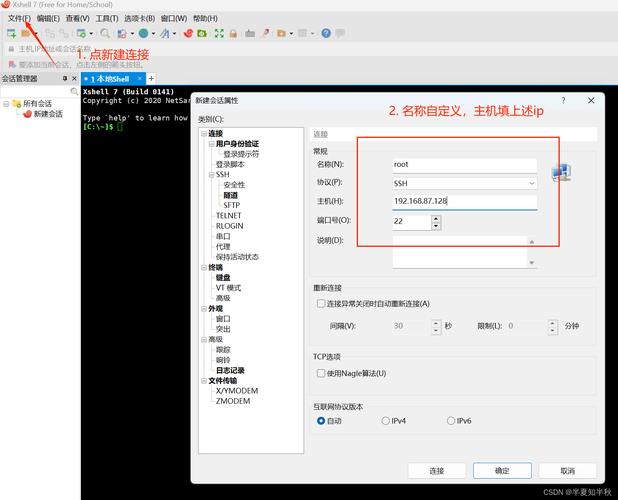Screen dimensions: 618x500
Task: Click the green Xagent toolbar icon
Action: pyautogui.click(x=202, y=33)
